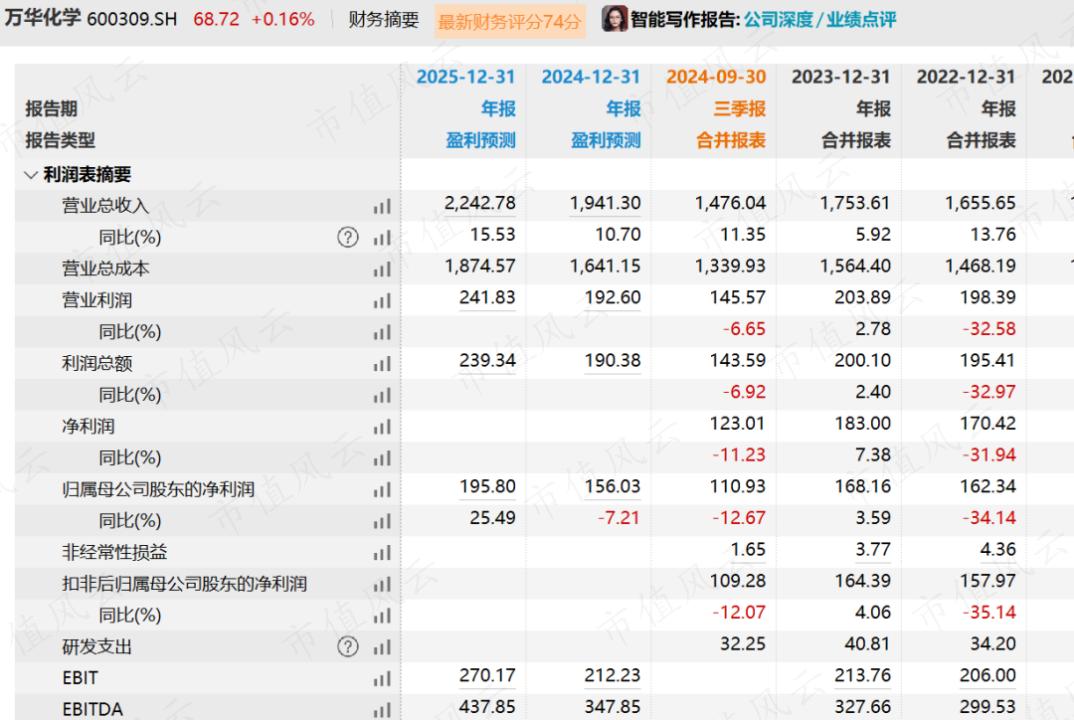Click total profit value 190.38
The height and width of the screenshot is (720, 1074).
click(612, 361)
